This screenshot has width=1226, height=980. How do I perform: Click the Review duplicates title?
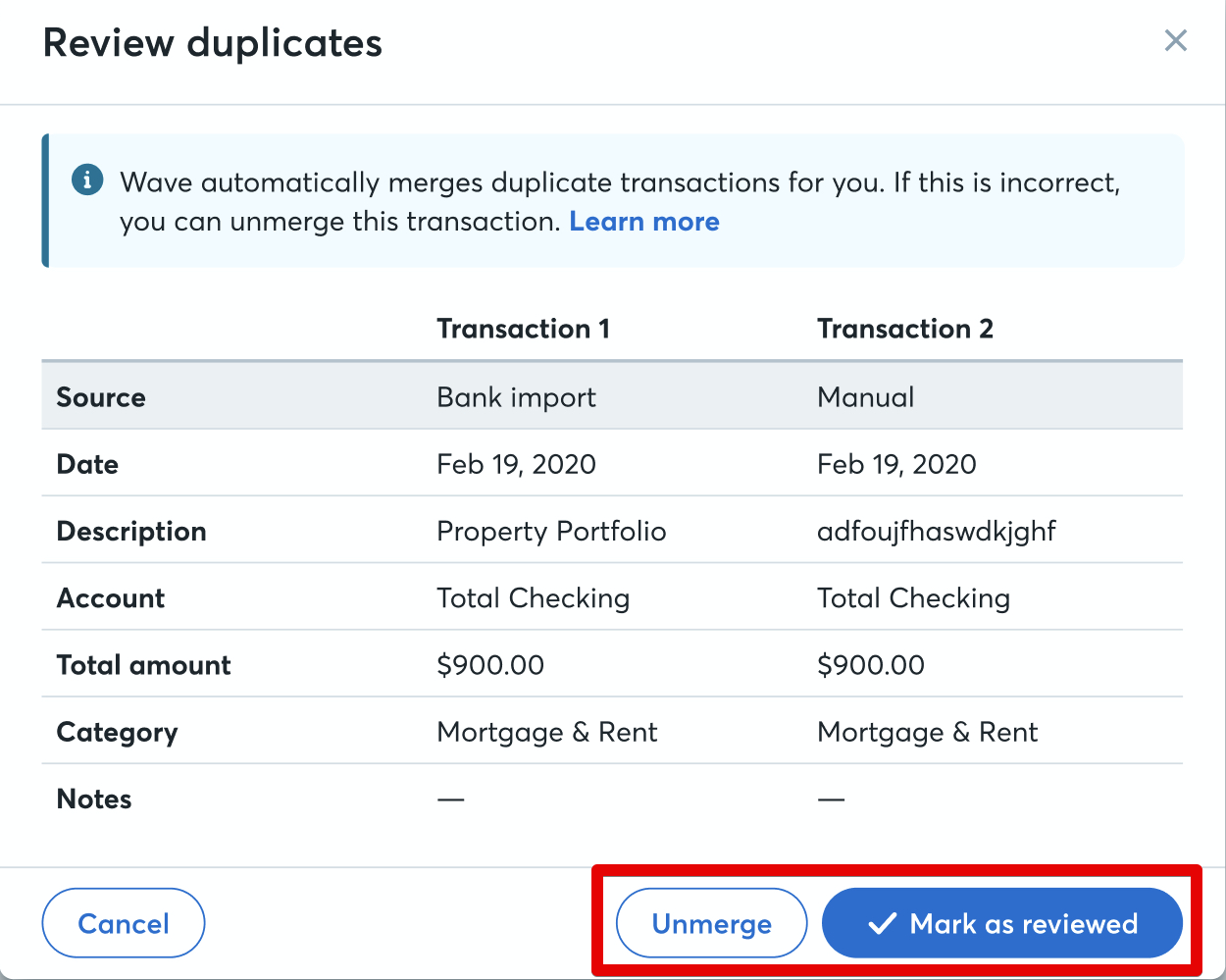[x=213, y=43]
